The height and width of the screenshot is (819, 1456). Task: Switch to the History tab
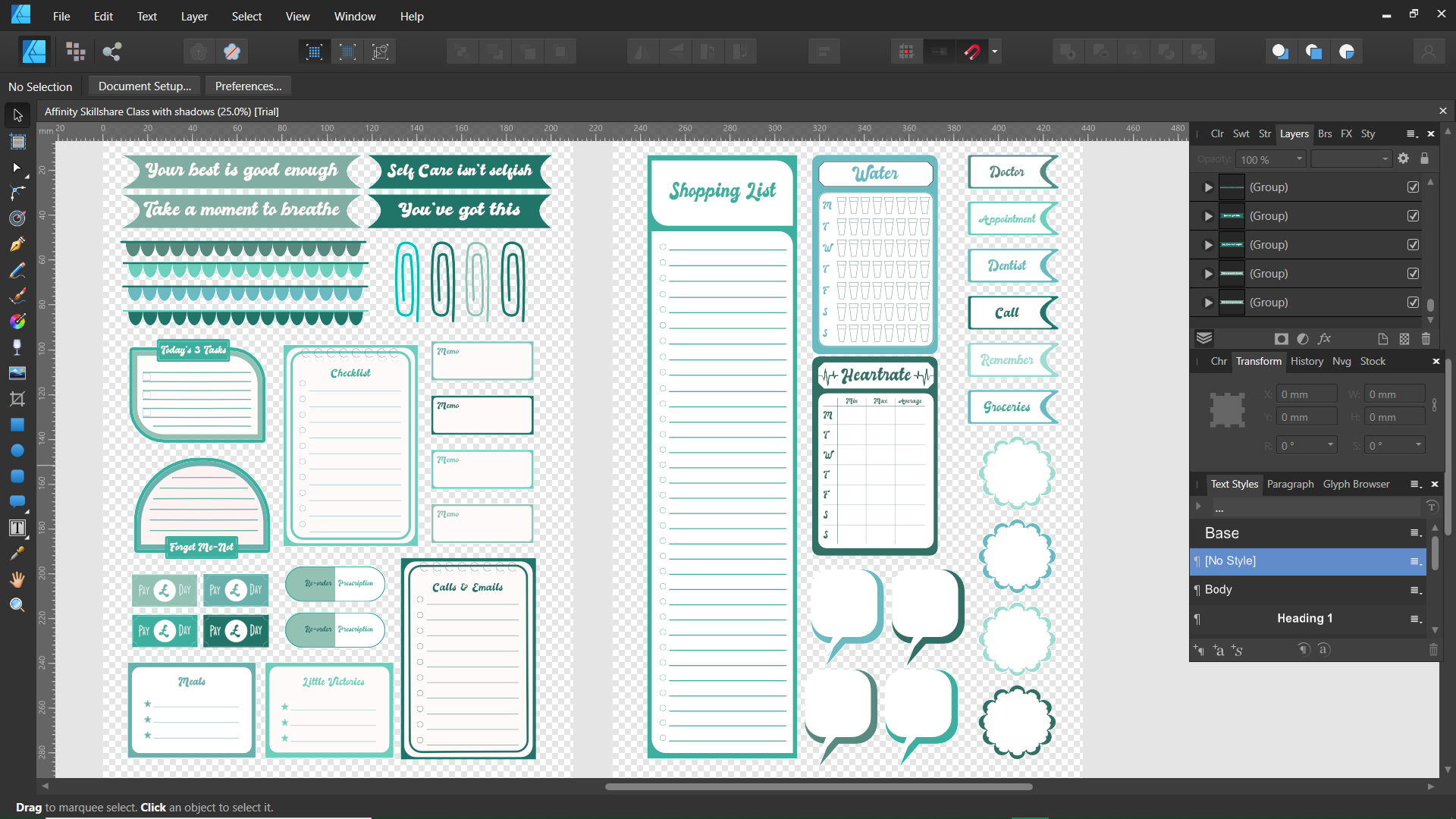[1307, 361]
